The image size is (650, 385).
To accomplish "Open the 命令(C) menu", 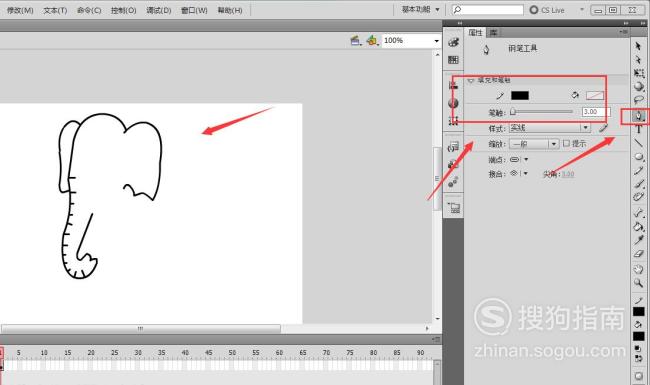I will pyautogui.click(x=89, y=10).
